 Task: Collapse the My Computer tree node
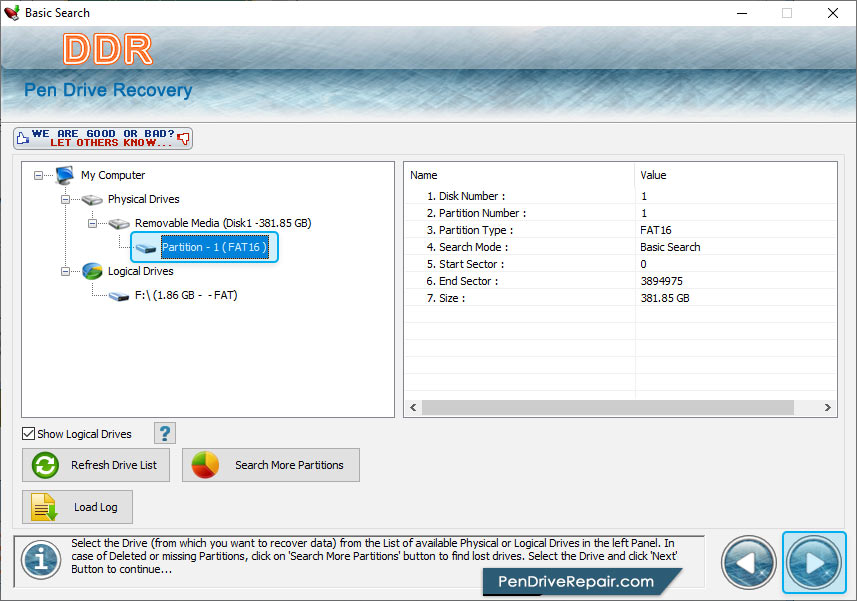point(38,175)
